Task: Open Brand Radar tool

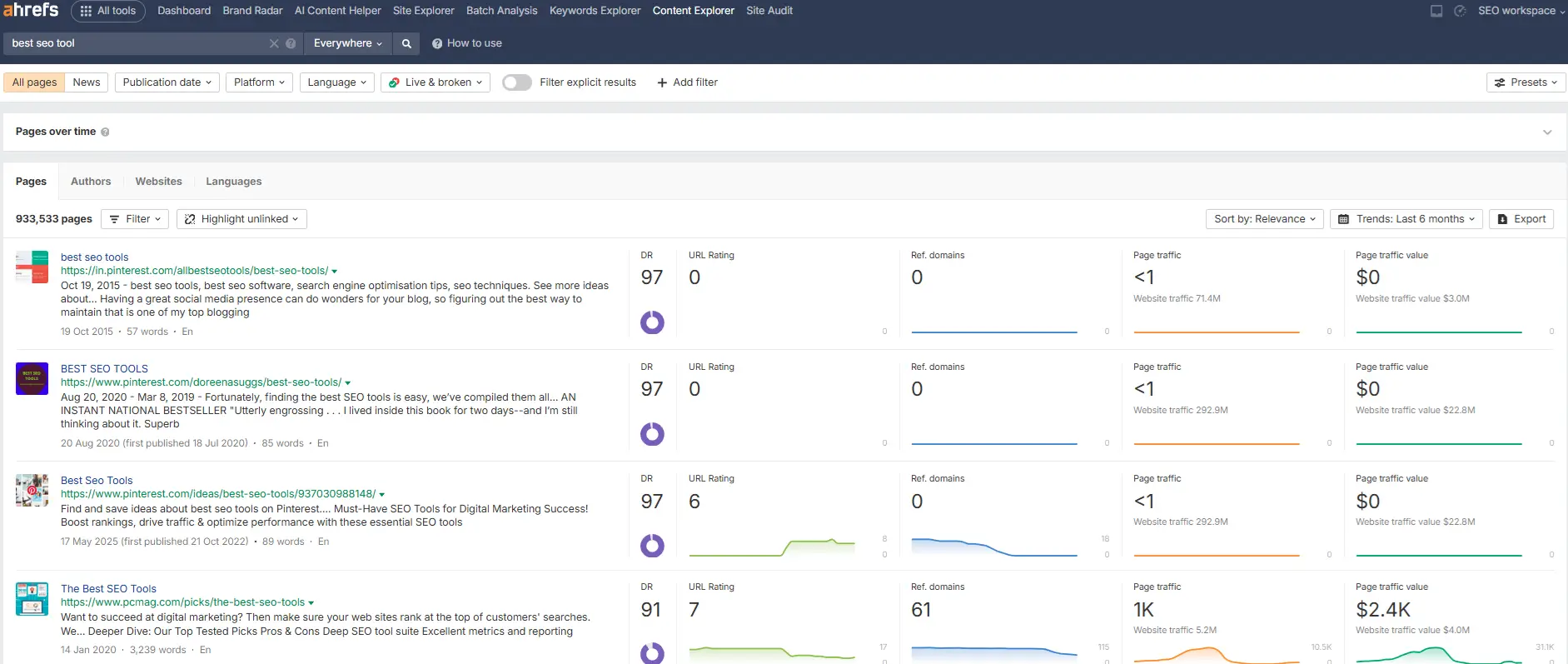Action: 252,11
